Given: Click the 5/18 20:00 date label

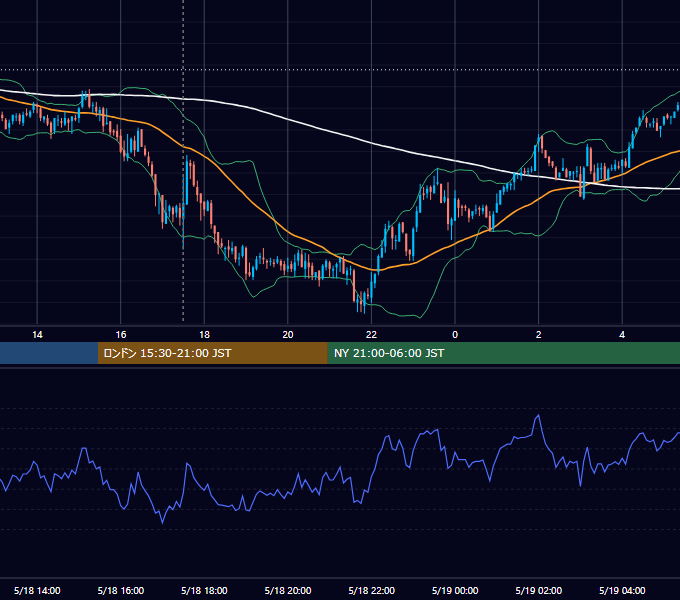Looking at the screenshot, I should pos(288,590).
